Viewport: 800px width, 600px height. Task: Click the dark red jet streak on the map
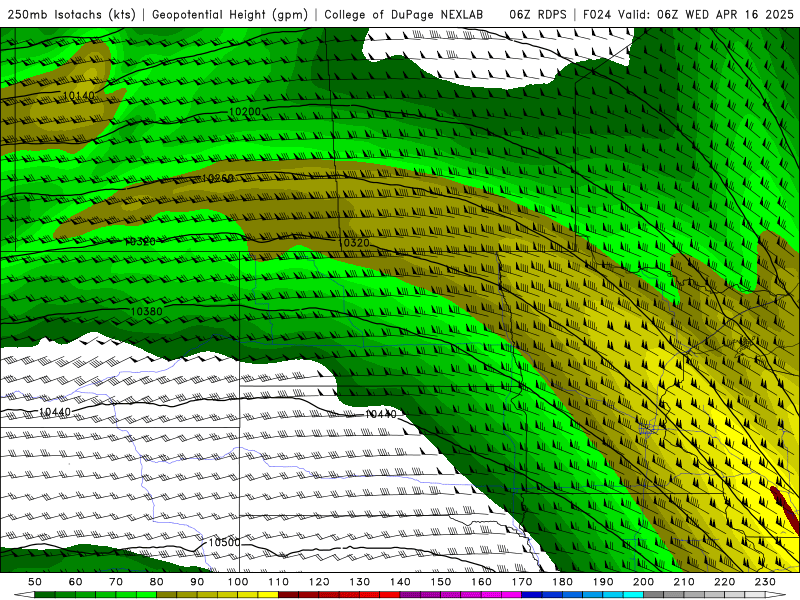(x=784, y=510)
